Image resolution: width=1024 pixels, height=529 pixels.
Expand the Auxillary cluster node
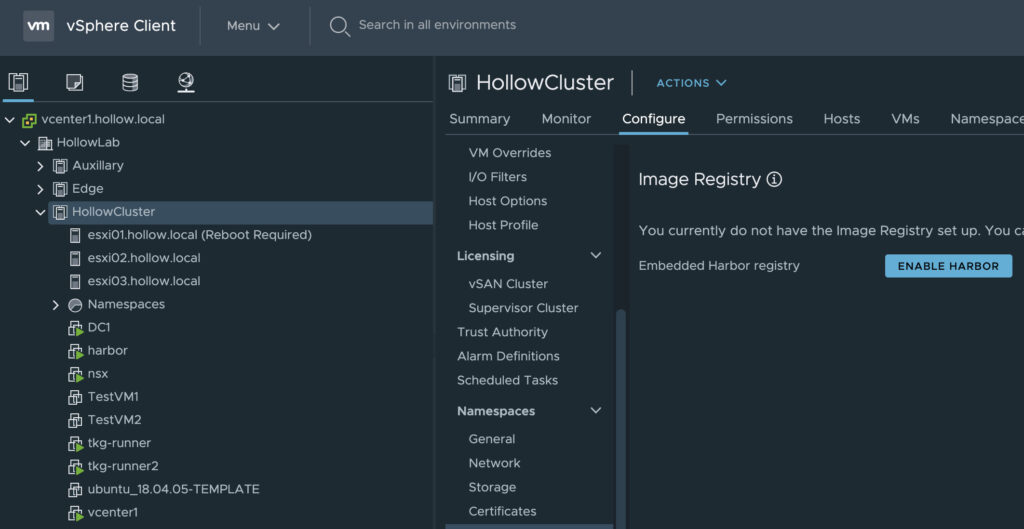[41, 166]
